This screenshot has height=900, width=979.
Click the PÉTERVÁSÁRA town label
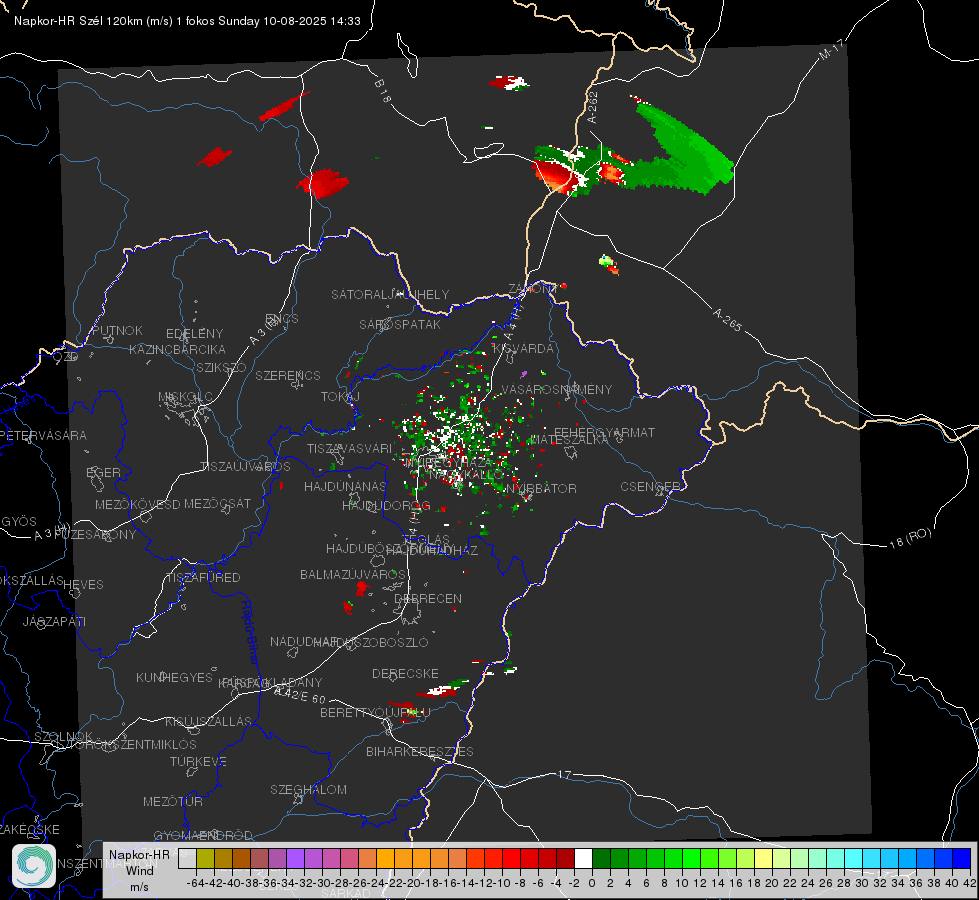[x=43, y=435]
